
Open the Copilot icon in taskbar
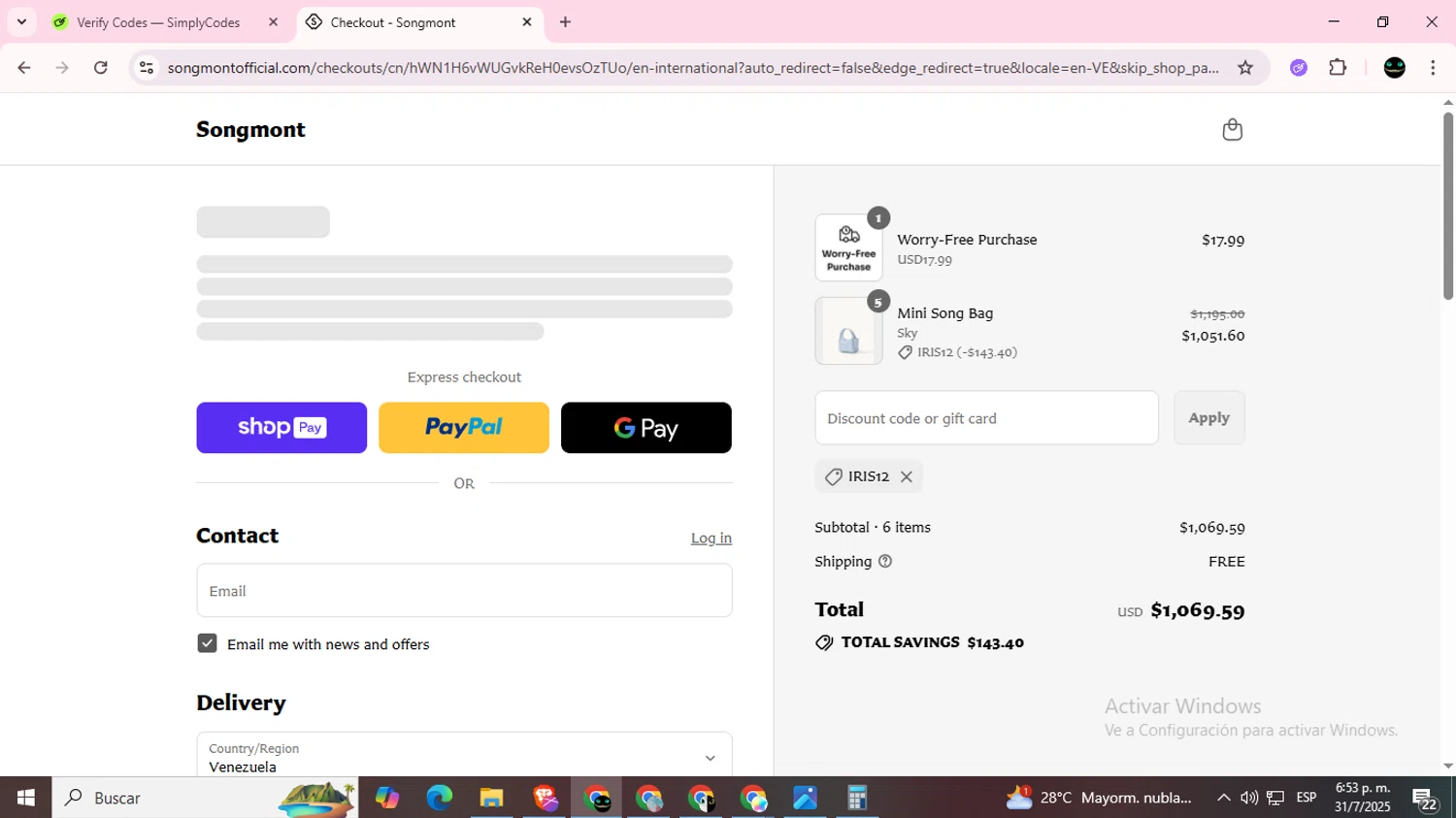coord(386,798)
